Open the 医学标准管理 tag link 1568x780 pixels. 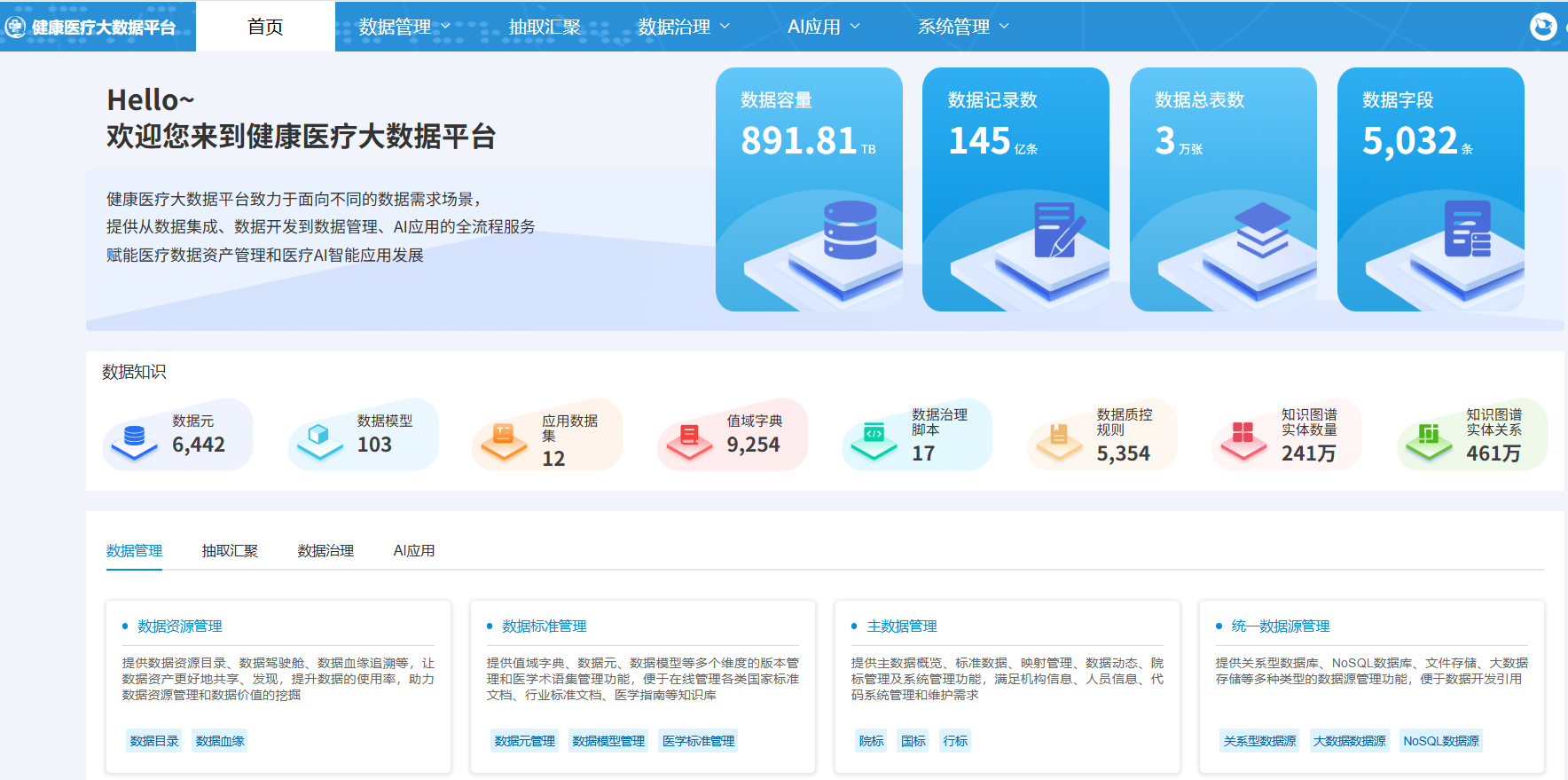tap(698, 741)
